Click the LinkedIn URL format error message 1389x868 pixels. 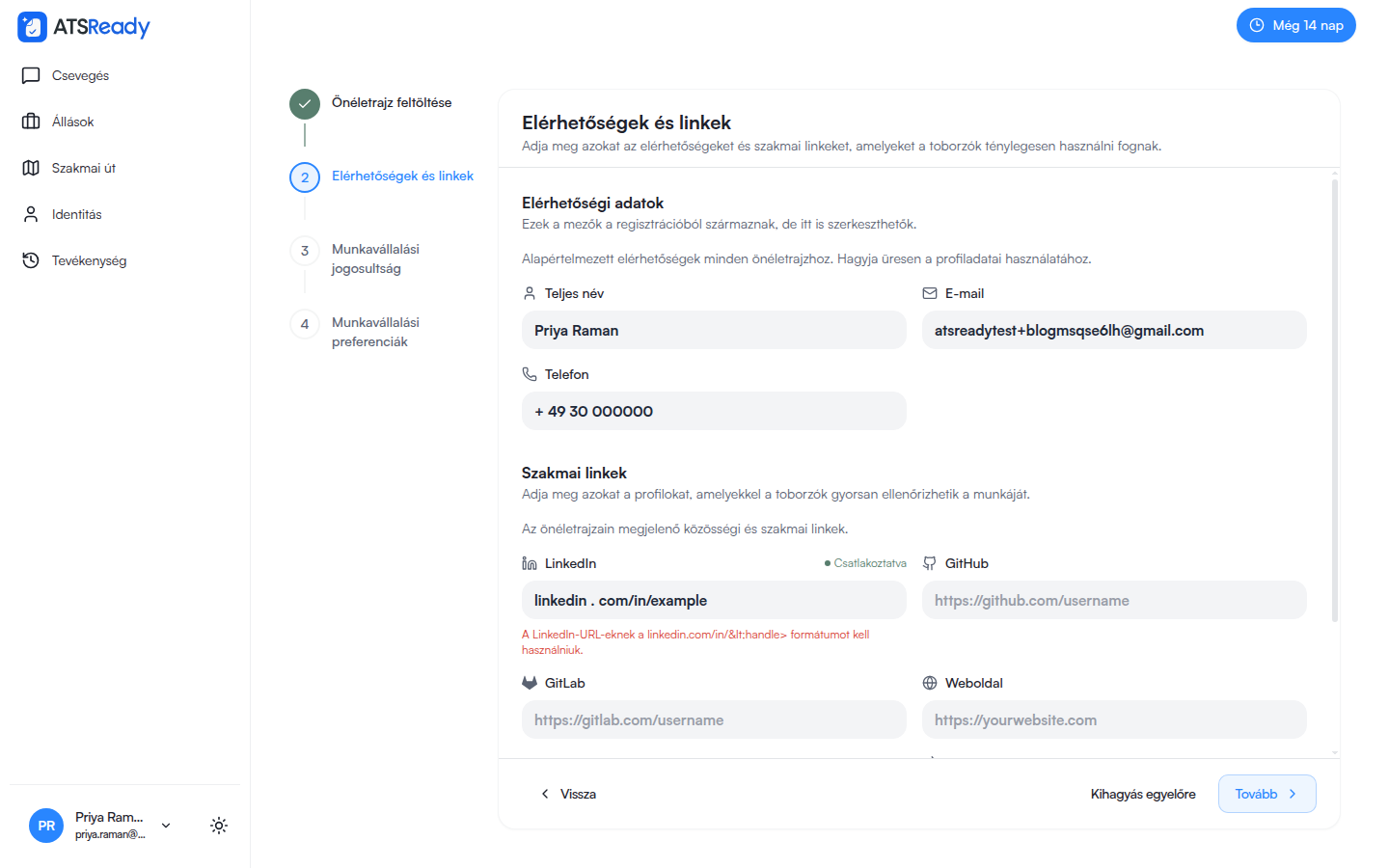[695, 642]
